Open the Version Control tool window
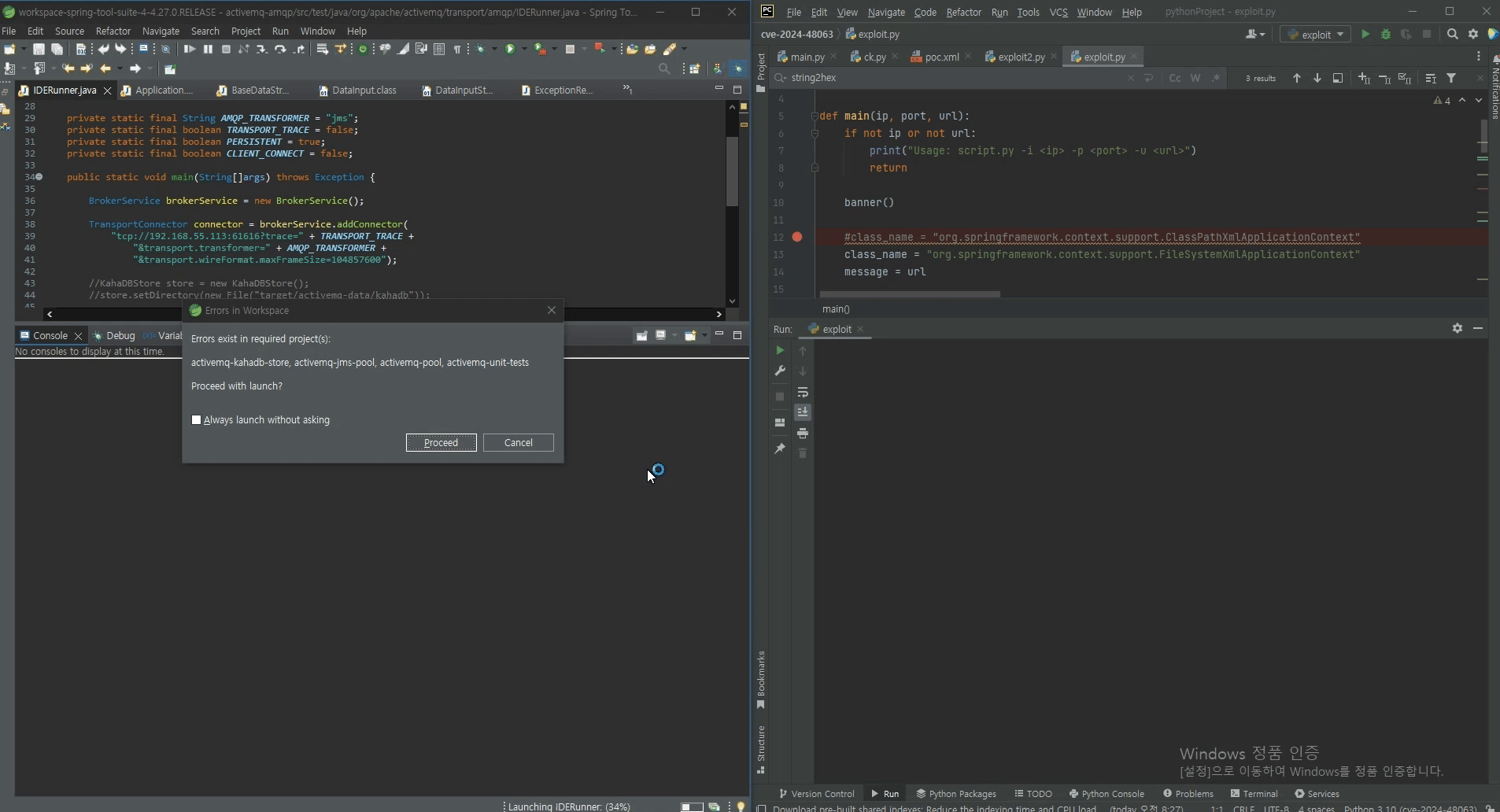This screenshot has width=1500, height=812. 816,793
